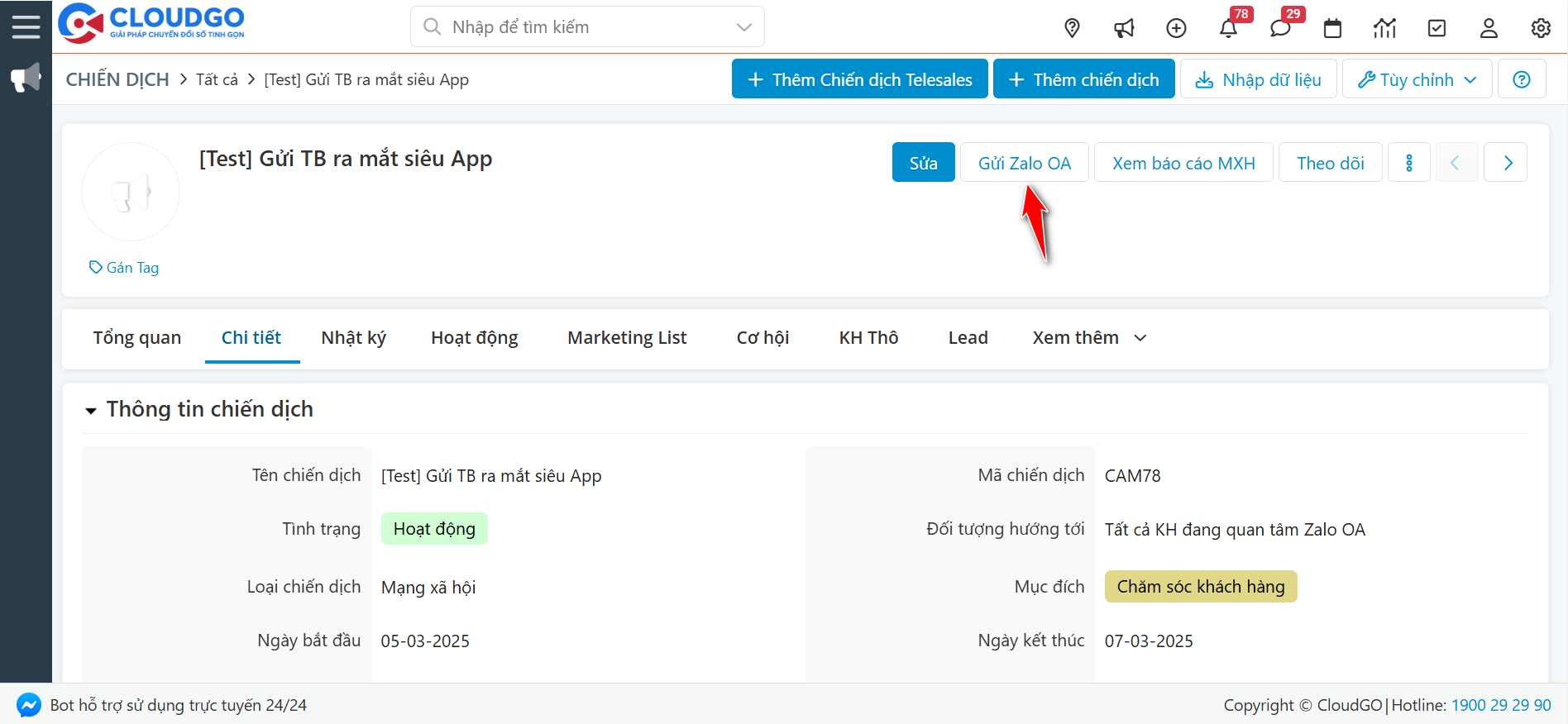Click the search input field
The image size is (1568, 724).
click(579, 27)
